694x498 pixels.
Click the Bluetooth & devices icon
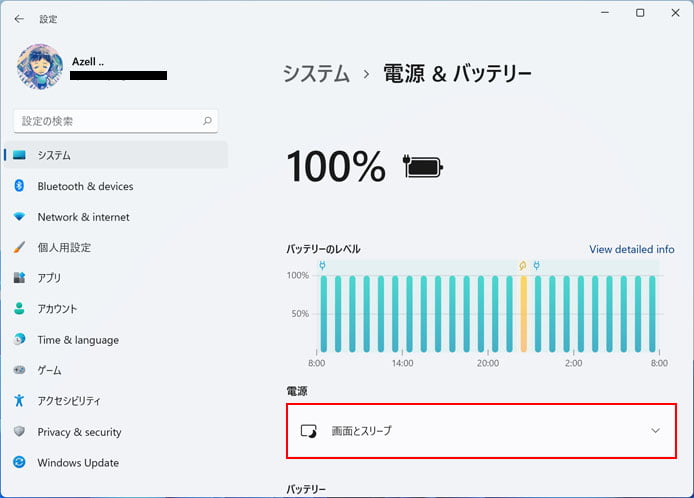coord(19,185)
